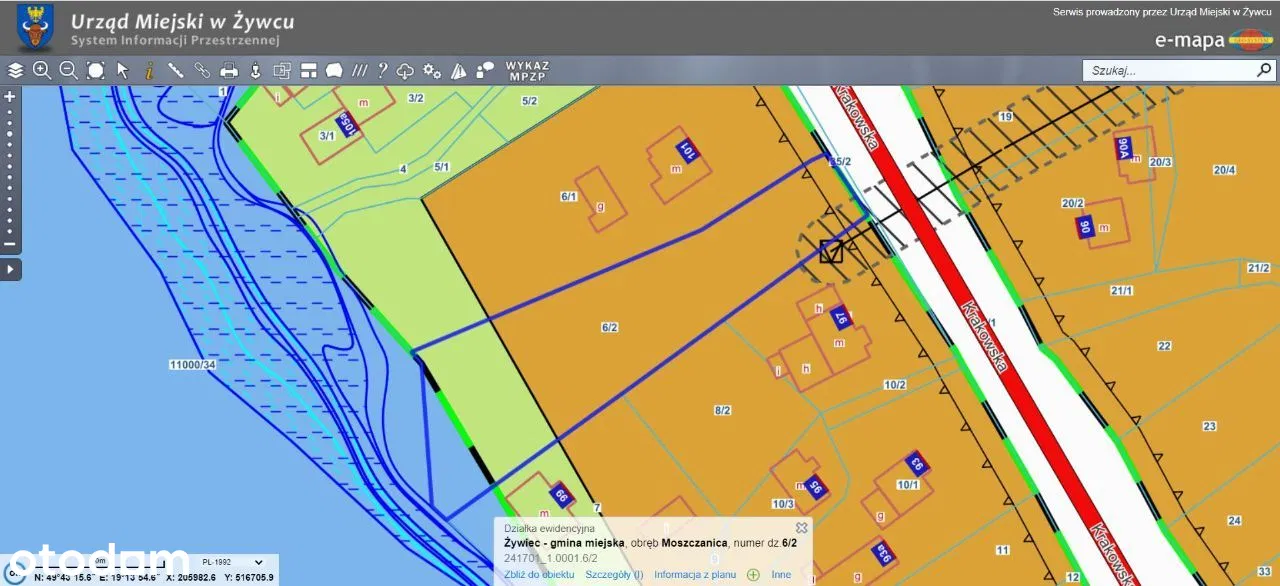Activate the object information 'i' tool

tap(149, 70)
